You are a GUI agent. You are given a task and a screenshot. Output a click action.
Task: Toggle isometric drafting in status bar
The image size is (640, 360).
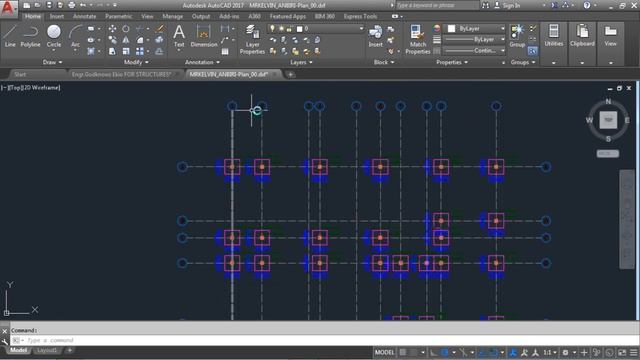click(x=463, y=352)
